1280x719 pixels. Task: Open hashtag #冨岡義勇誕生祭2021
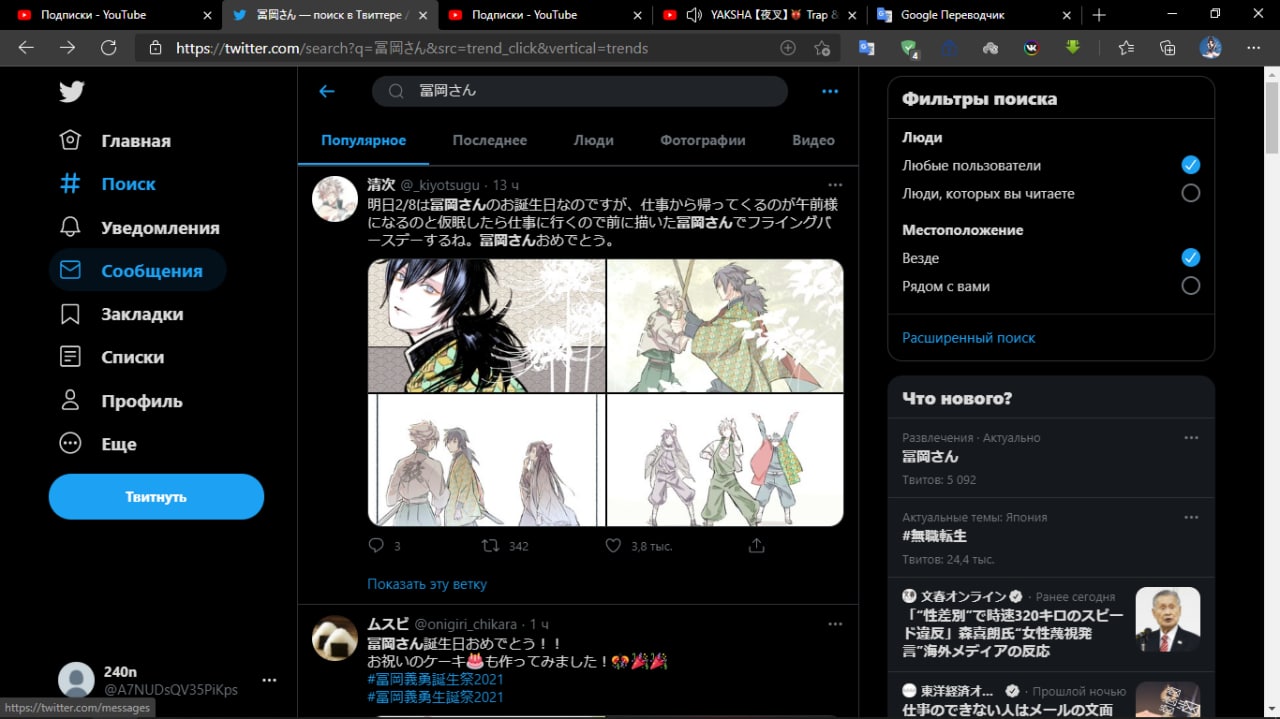pyautogui.click(x=435, y=679)
